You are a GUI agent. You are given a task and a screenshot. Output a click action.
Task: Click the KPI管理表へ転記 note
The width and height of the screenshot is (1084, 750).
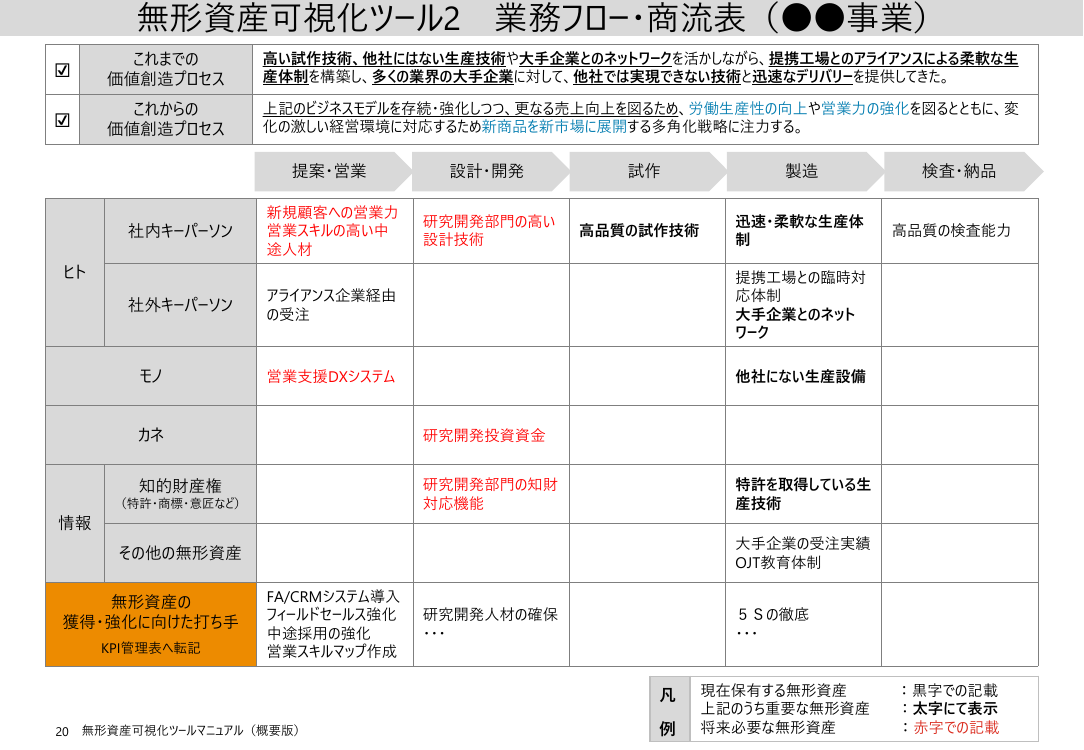[x=151, y=648]
